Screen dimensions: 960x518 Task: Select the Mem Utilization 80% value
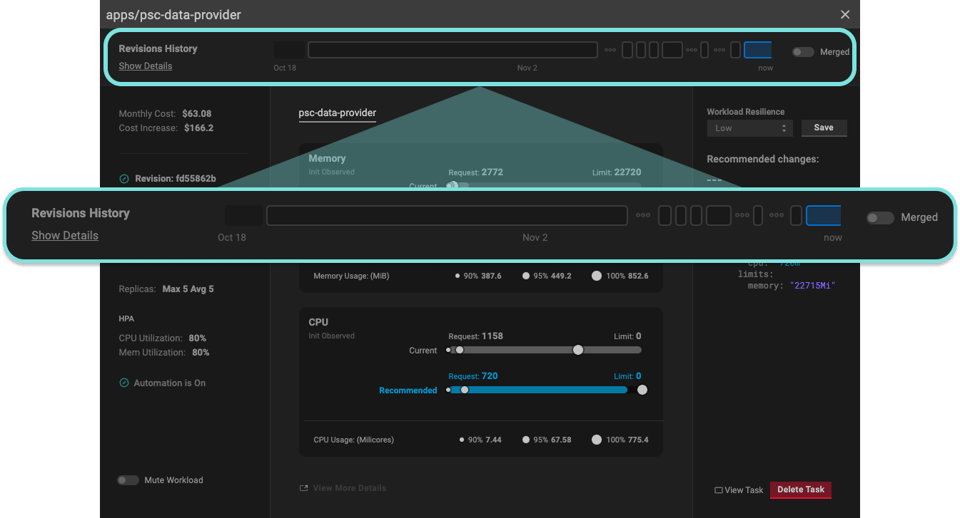point(200,353)
